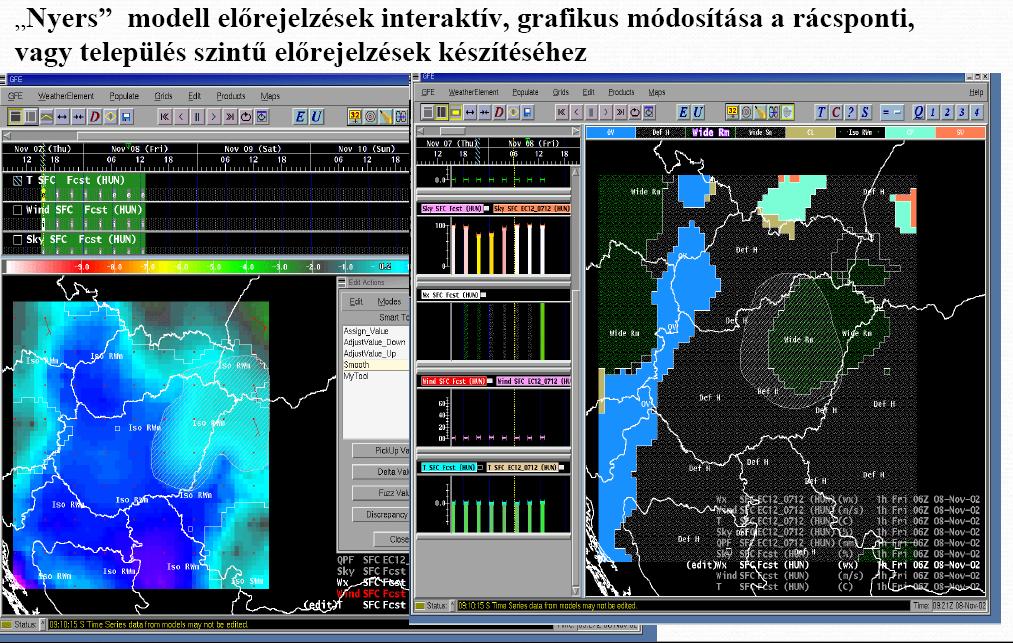Toggle box beside red Wind SFC Fcst label
Screen dimensions: 1013x643
coord(490,381)
